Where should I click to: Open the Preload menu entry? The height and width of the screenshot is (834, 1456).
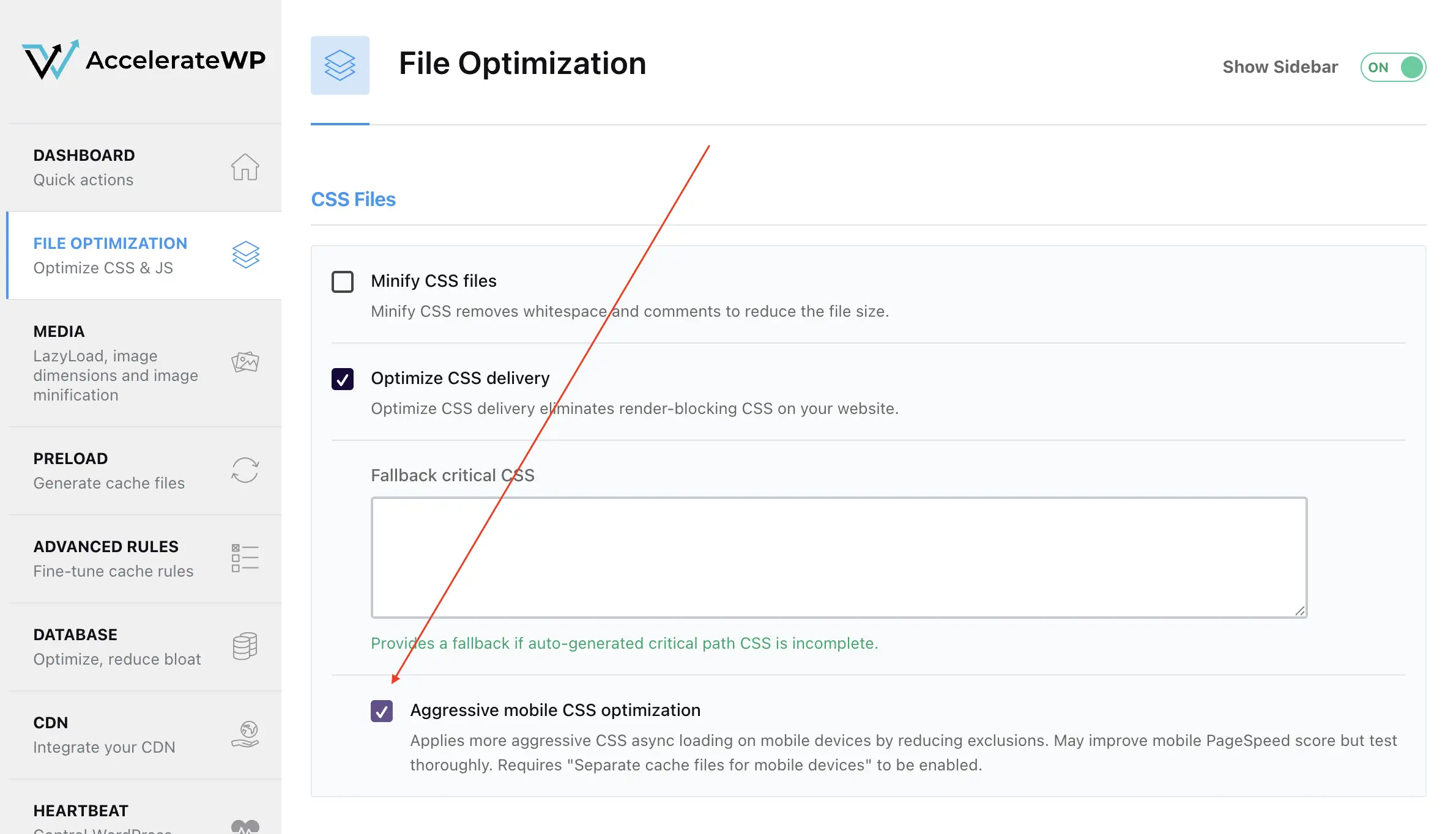[x=71, y=459]
